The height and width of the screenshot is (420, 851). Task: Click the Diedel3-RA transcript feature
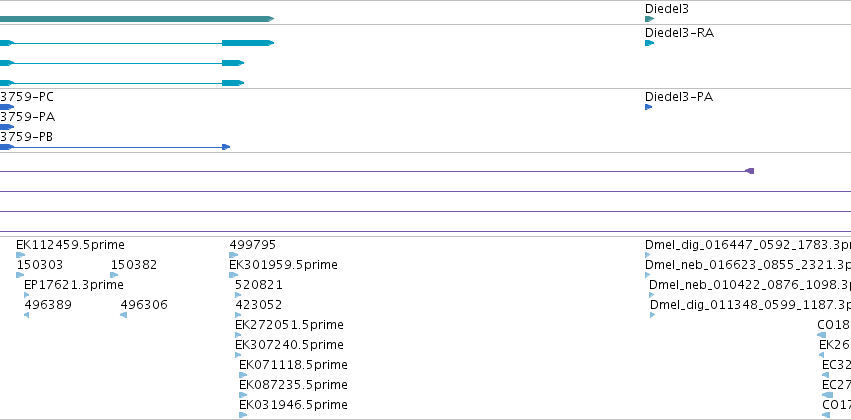(x=649, y=43)
